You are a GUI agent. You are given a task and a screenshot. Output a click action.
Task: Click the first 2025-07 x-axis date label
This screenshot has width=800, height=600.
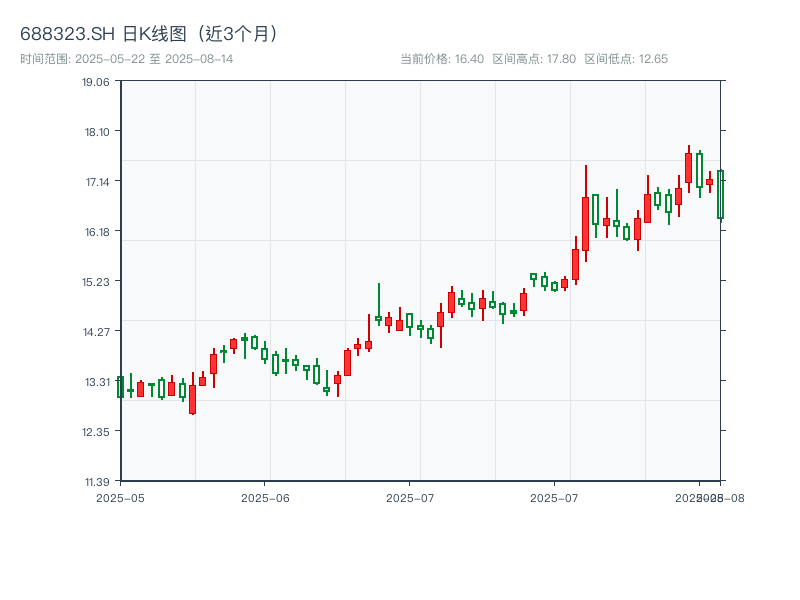pos(410,497)
